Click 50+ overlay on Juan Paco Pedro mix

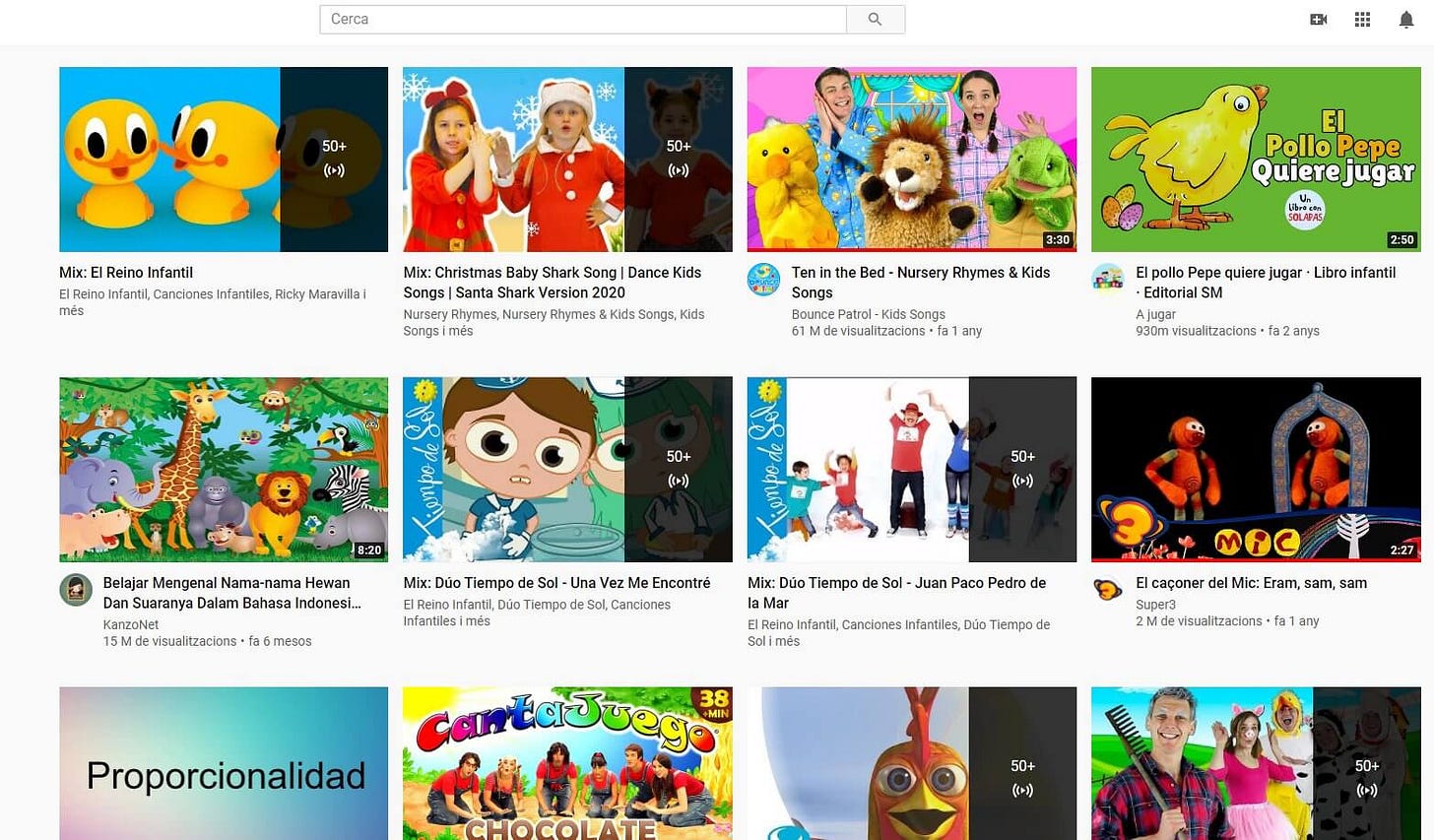tap(1022, 468)
